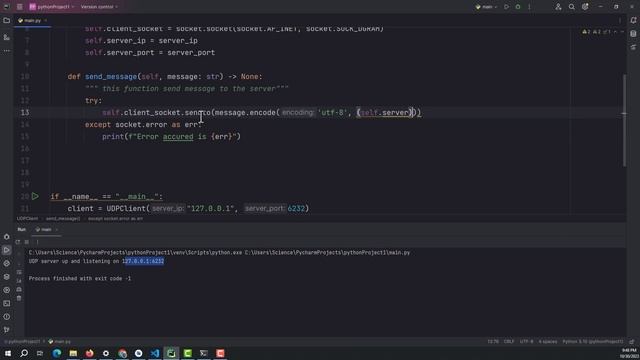Click the 'Process finished with exit code' line
The width and height of the screenshot is (640, 360).
tap(80, 279)
